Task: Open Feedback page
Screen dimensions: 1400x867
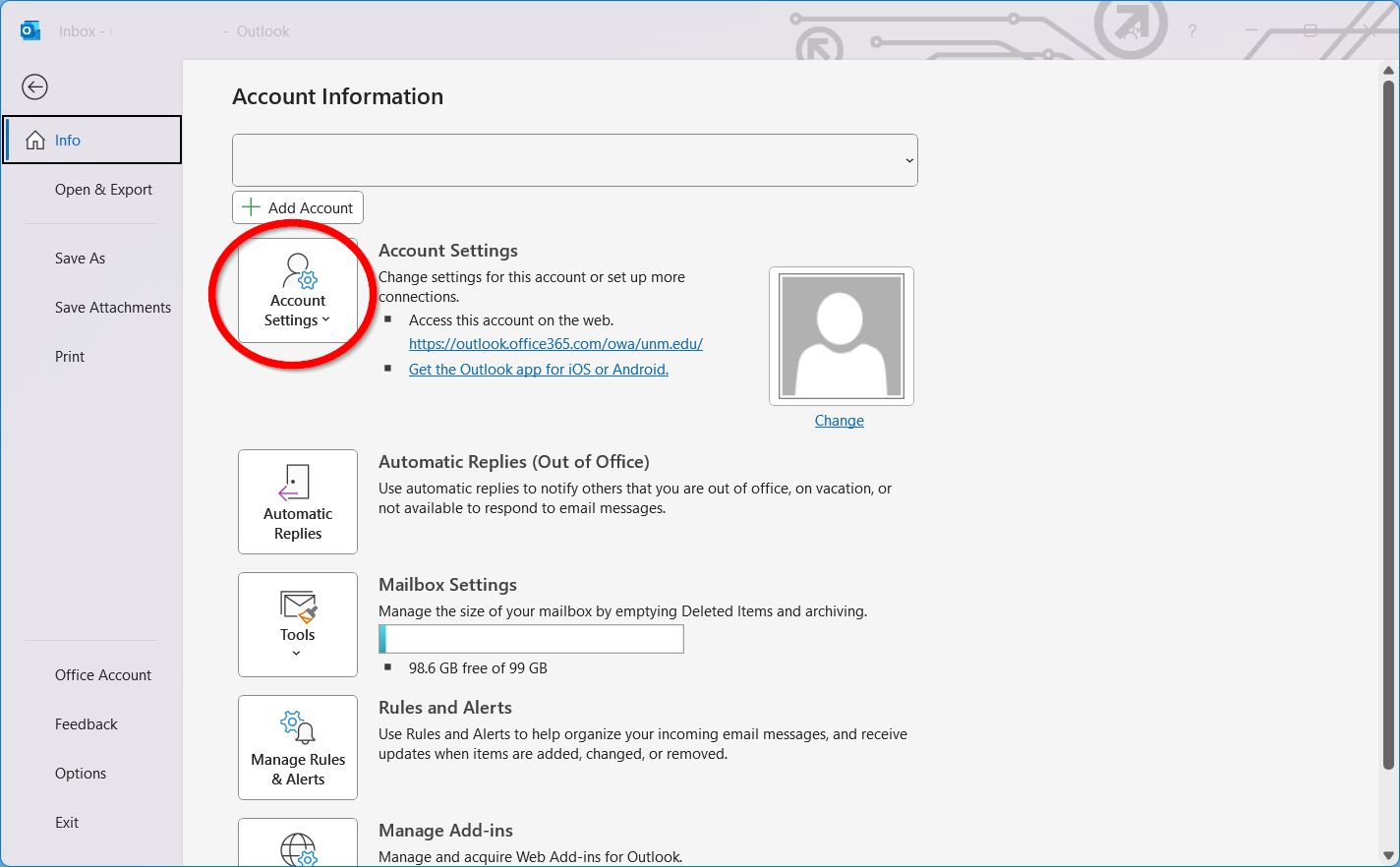Action: point(86,724)
